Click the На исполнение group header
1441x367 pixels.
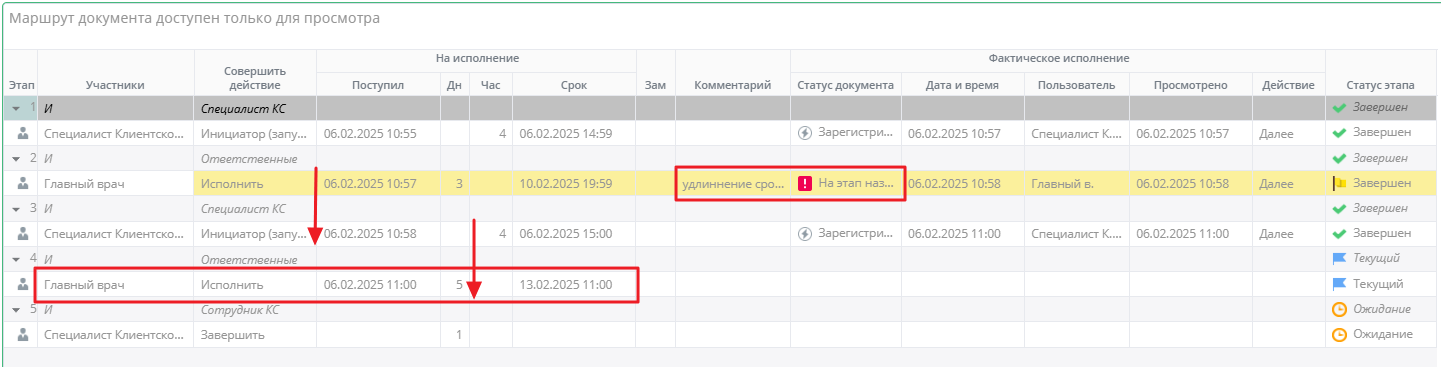click(x=477, y=59)
